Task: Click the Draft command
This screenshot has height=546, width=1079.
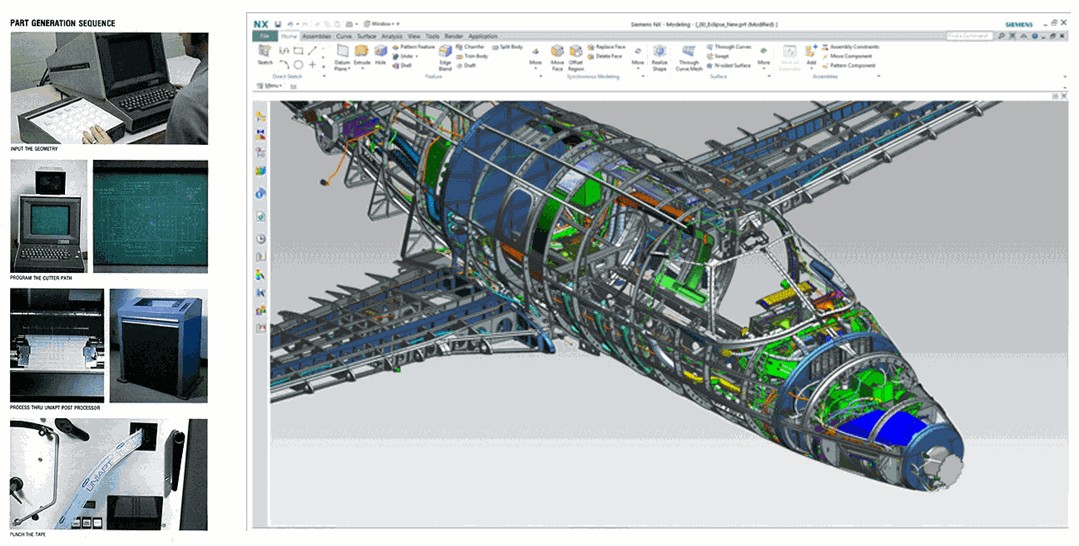Action: tap(466, 65)
